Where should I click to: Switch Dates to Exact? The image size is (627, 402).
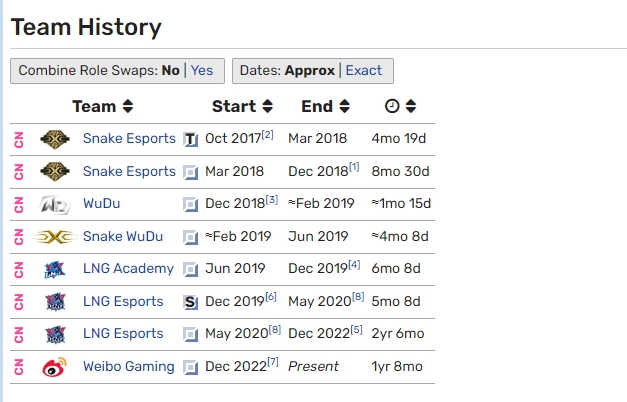pos(363,70)
